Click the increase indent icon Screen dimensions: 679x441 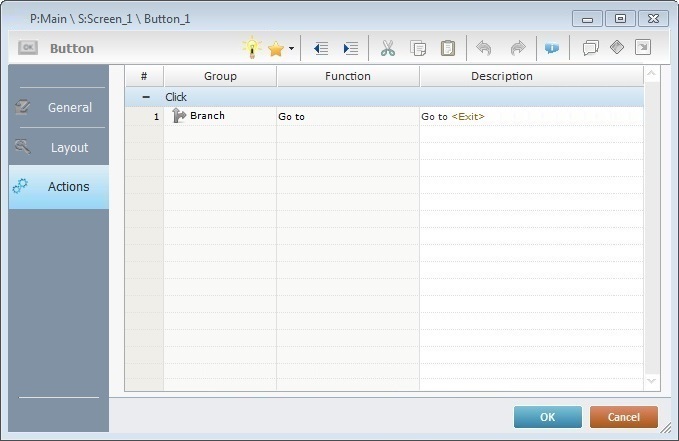350,48
